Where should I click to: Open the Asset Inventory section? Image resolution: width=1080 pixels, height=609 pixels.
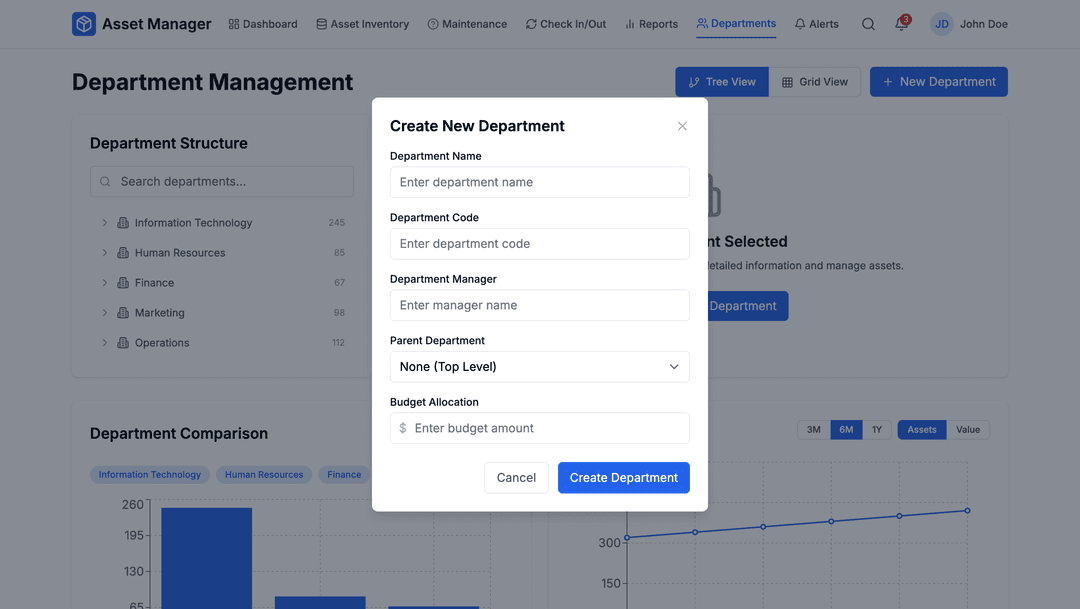pos(362,23)
